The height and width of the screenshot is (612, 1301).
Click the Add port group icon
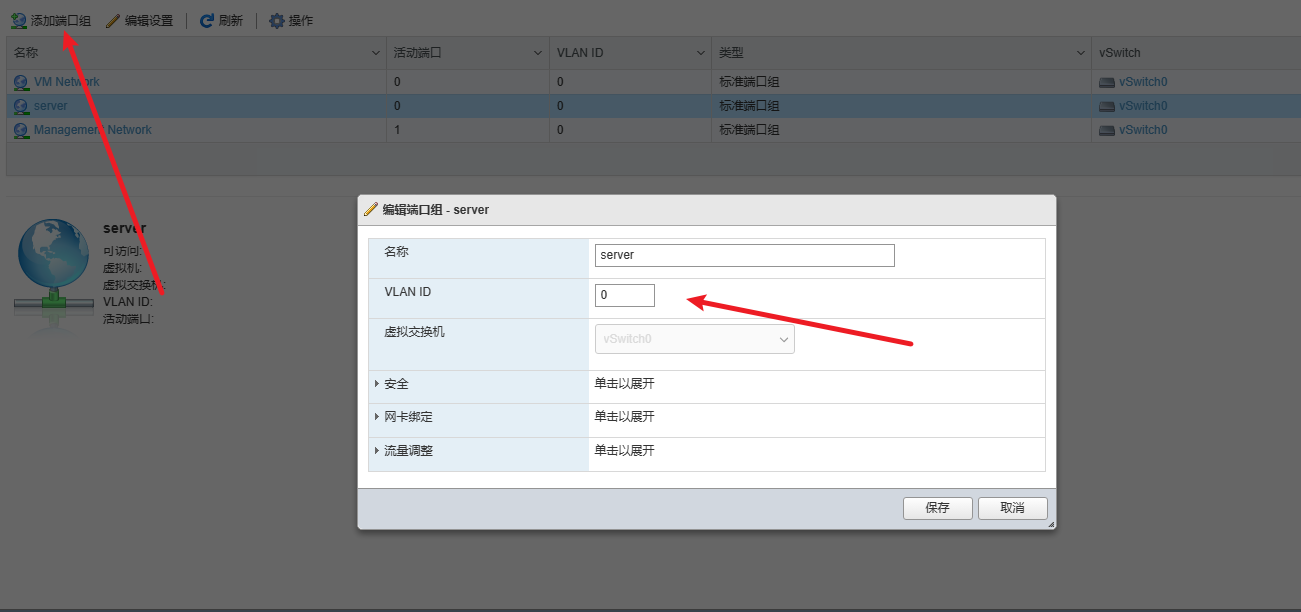click(19, 21)
